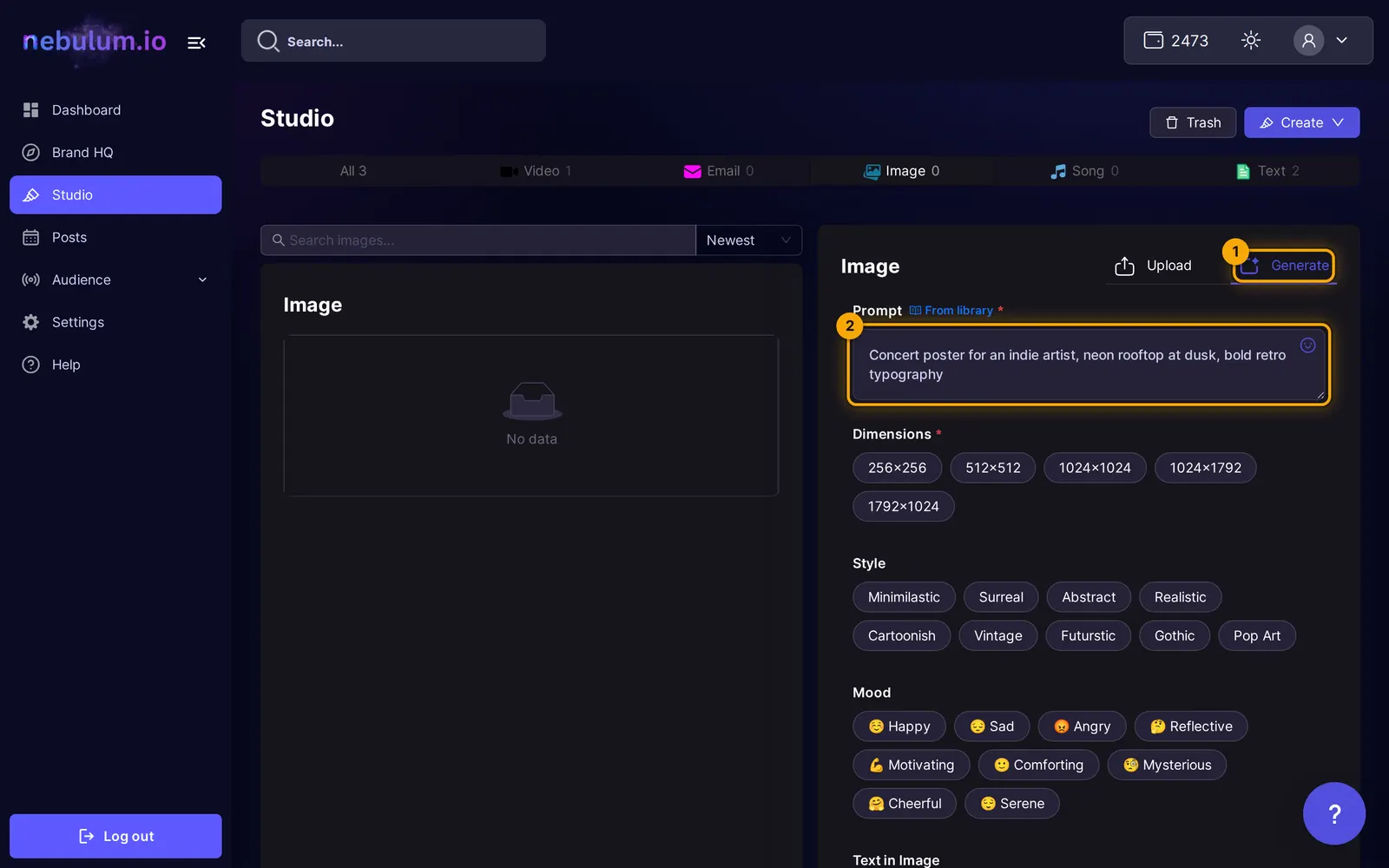
Task: Open the floating help question button
Action: [1334, 813]
